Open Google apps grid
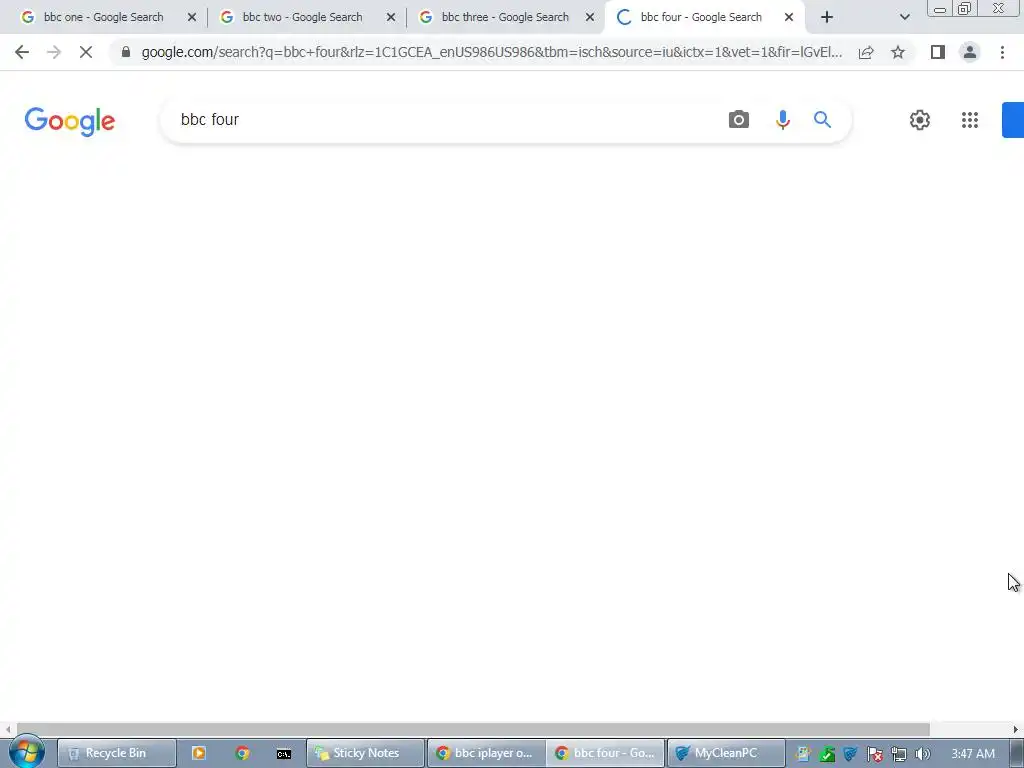Image resolution: width=1024 pixels, height=768 pixels. click(970, 120)
